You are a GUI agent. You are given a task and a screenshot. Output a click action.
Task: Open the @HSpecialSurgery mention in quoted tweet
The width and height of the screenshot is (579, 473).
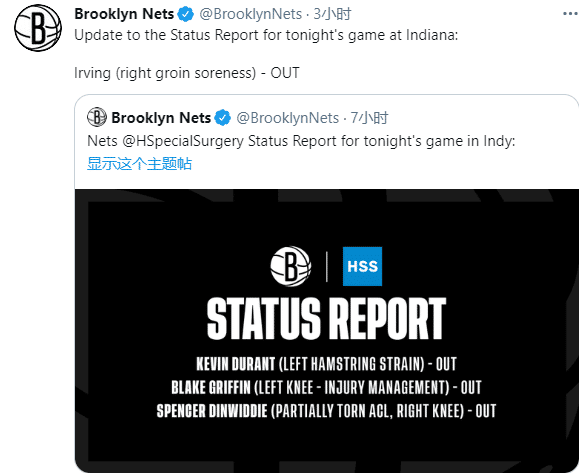point(183,141)
